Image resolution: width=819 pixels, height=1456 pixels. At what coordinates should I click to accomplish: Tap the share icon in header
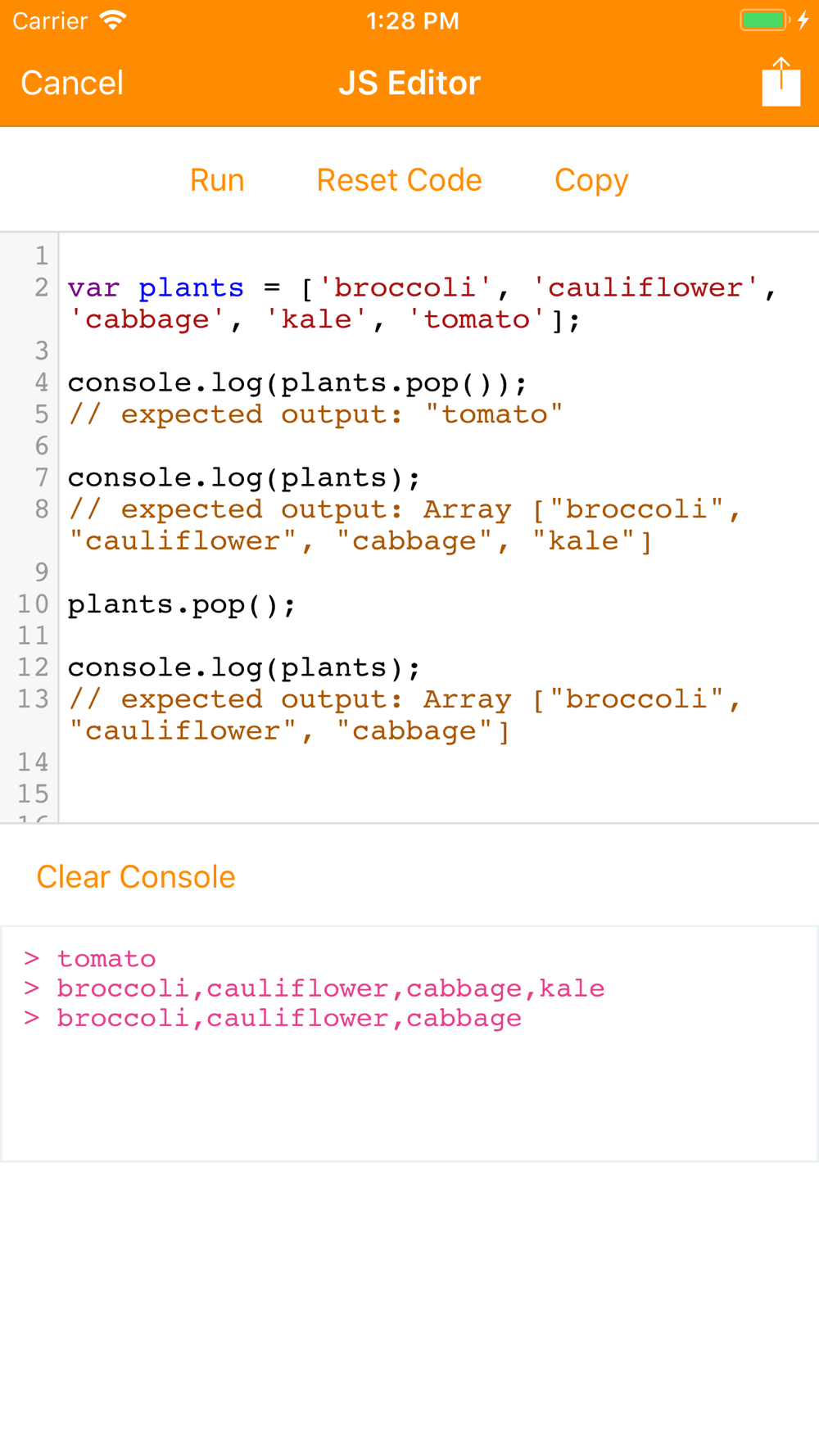[781, 82]
